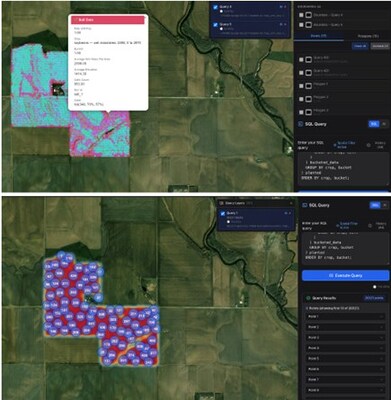Screen dimensions: 391x400
Task: Expand the Row 7 result
Action: [x=345, y=380]
